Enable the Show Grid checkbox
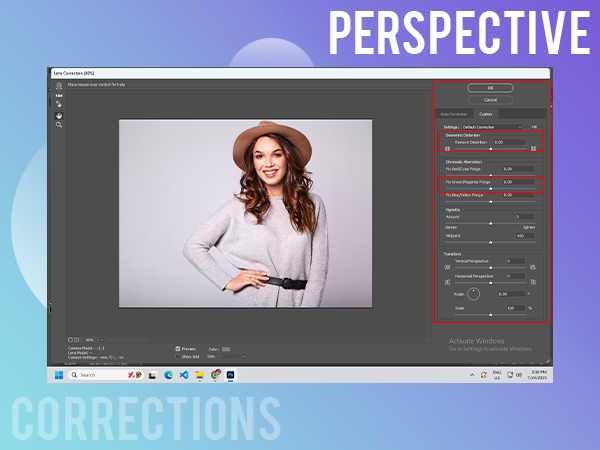Screen dimensions: 600x450 [x=178, y=357]
